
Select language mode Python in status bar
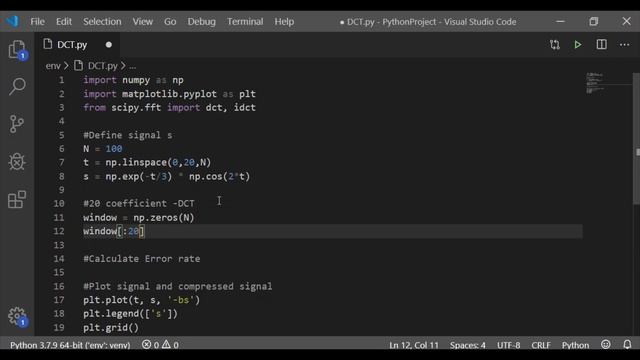tap(575, 345)
